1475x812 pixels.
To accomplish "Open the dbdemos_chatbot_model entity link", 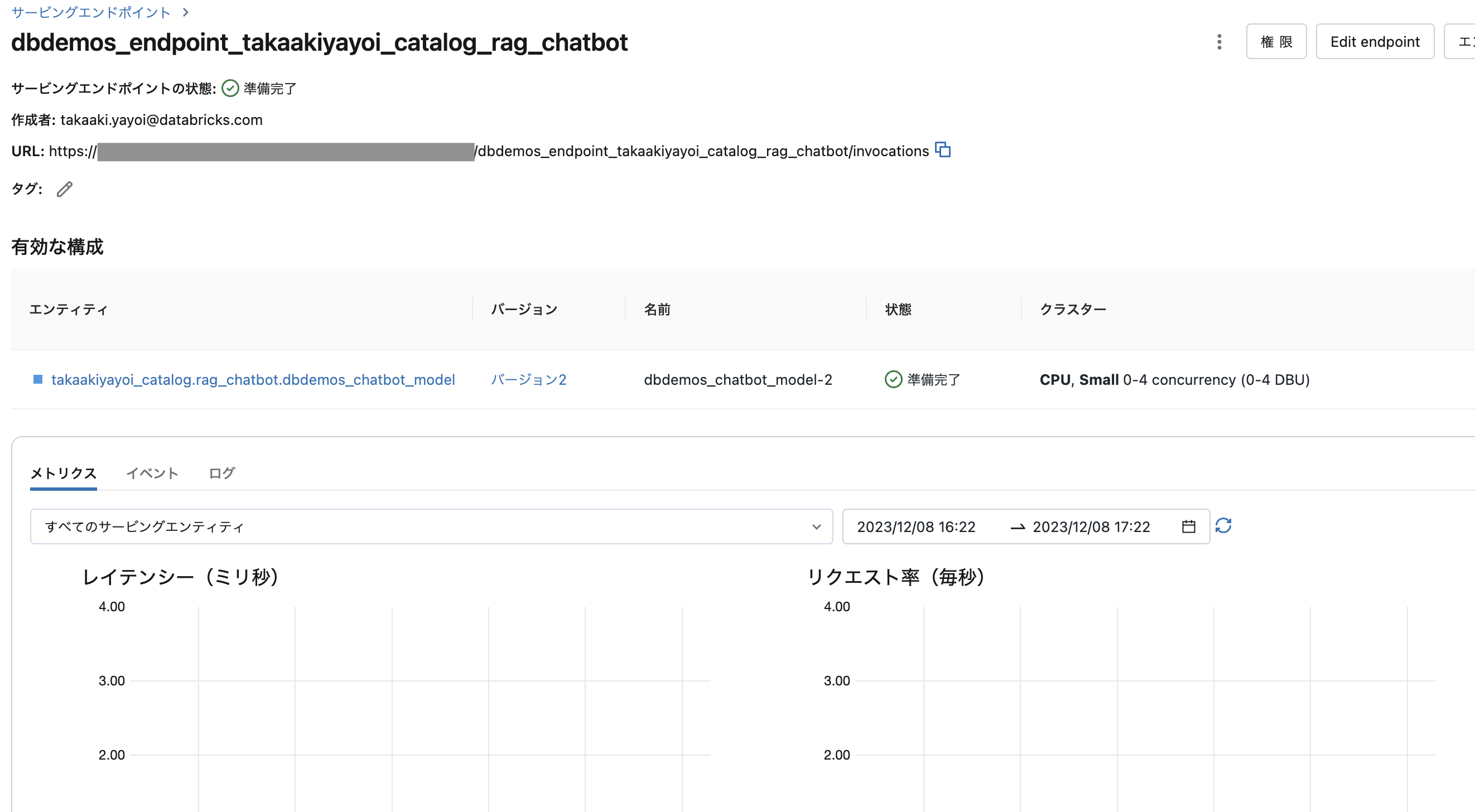I will [x=253, y=379].
